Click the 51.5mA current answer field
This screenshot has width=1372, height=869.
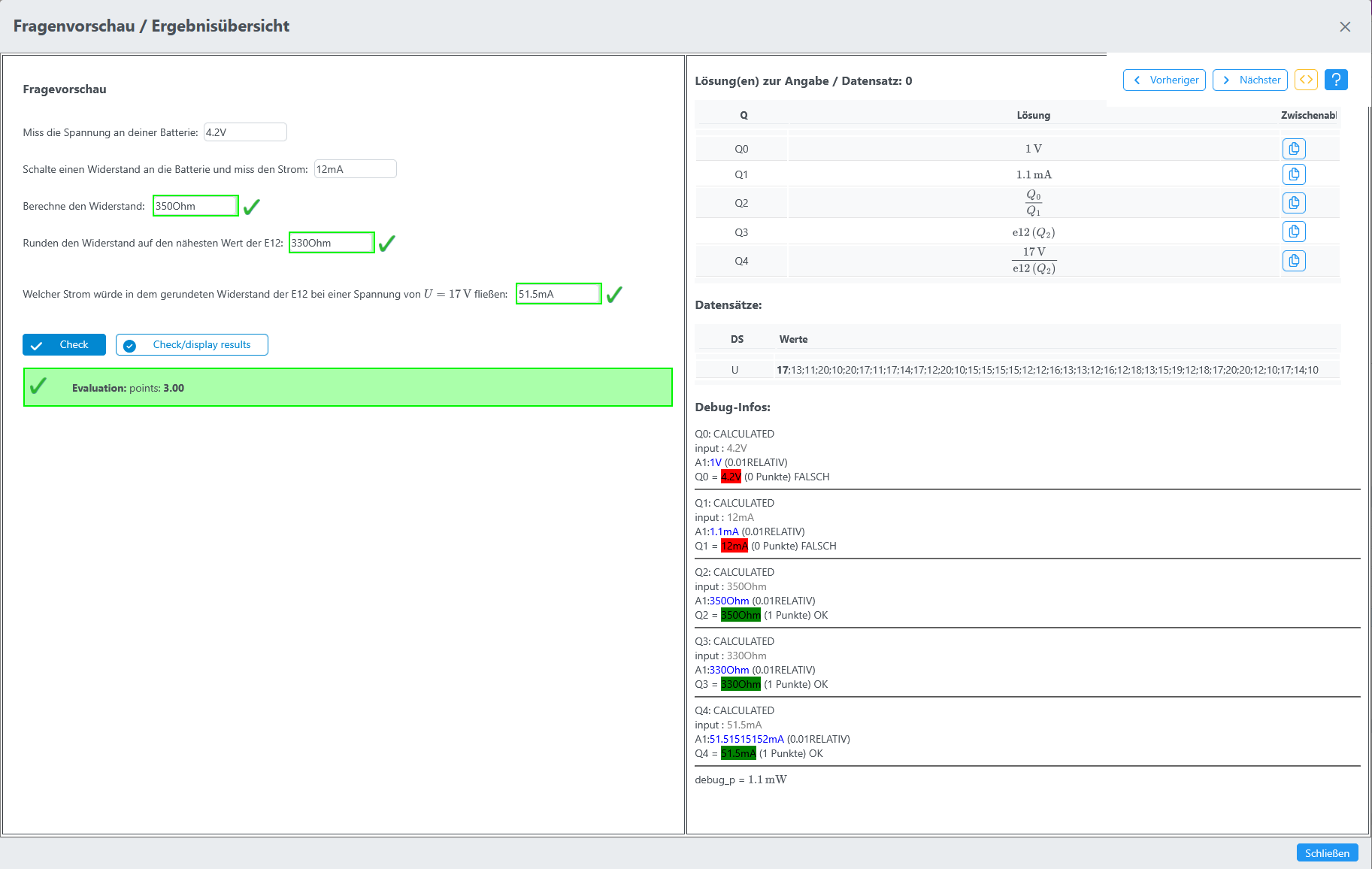[558, 294]
